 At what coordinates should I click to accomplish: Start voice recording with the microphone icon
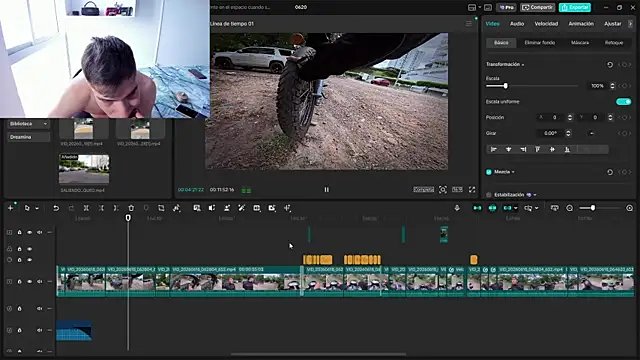(x=457, y=208)
